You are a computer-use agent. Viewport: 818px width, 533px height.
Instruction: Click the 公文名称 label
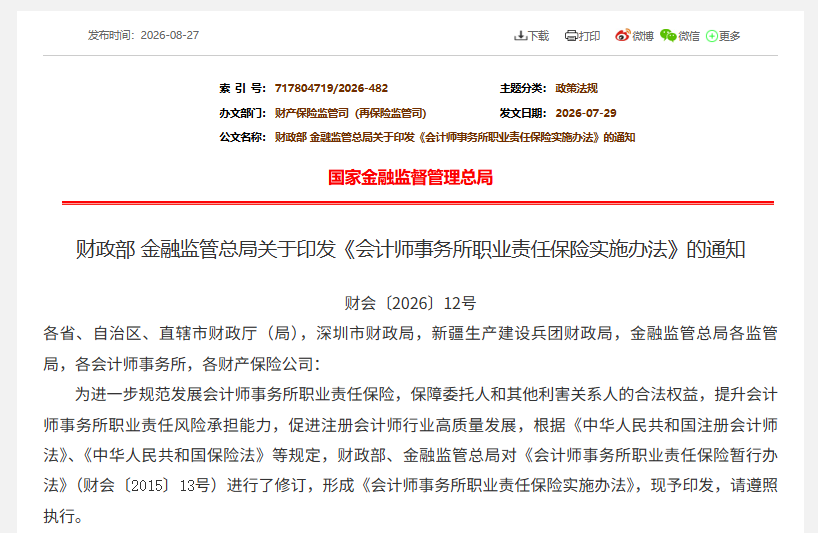[x=242, y=137]
